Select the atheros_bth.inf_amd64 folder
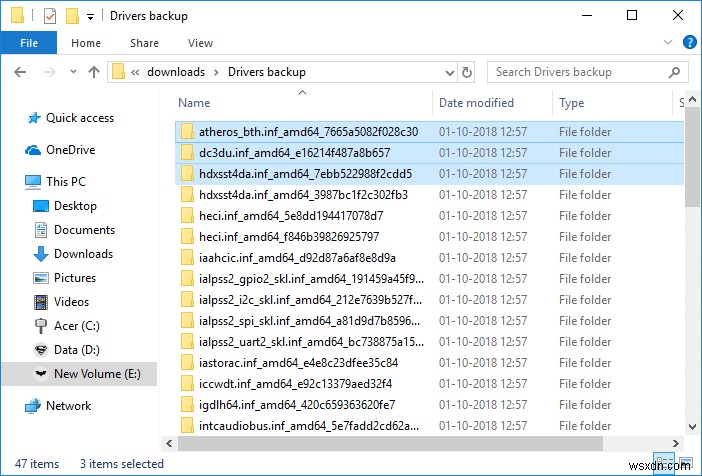Viewport: 702px width, 476px height. (429, 132)
